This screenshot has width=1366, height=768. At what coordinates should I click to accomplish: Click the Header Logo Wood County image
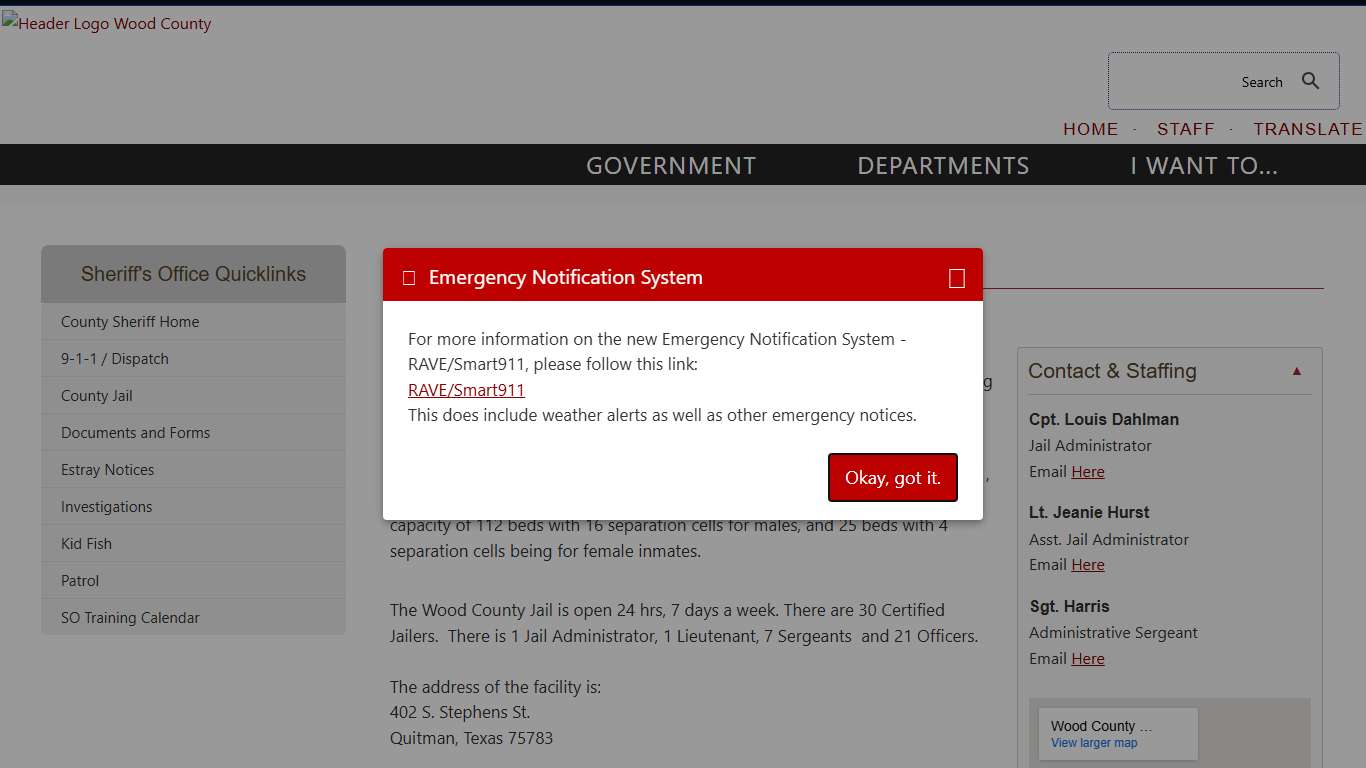107,24
